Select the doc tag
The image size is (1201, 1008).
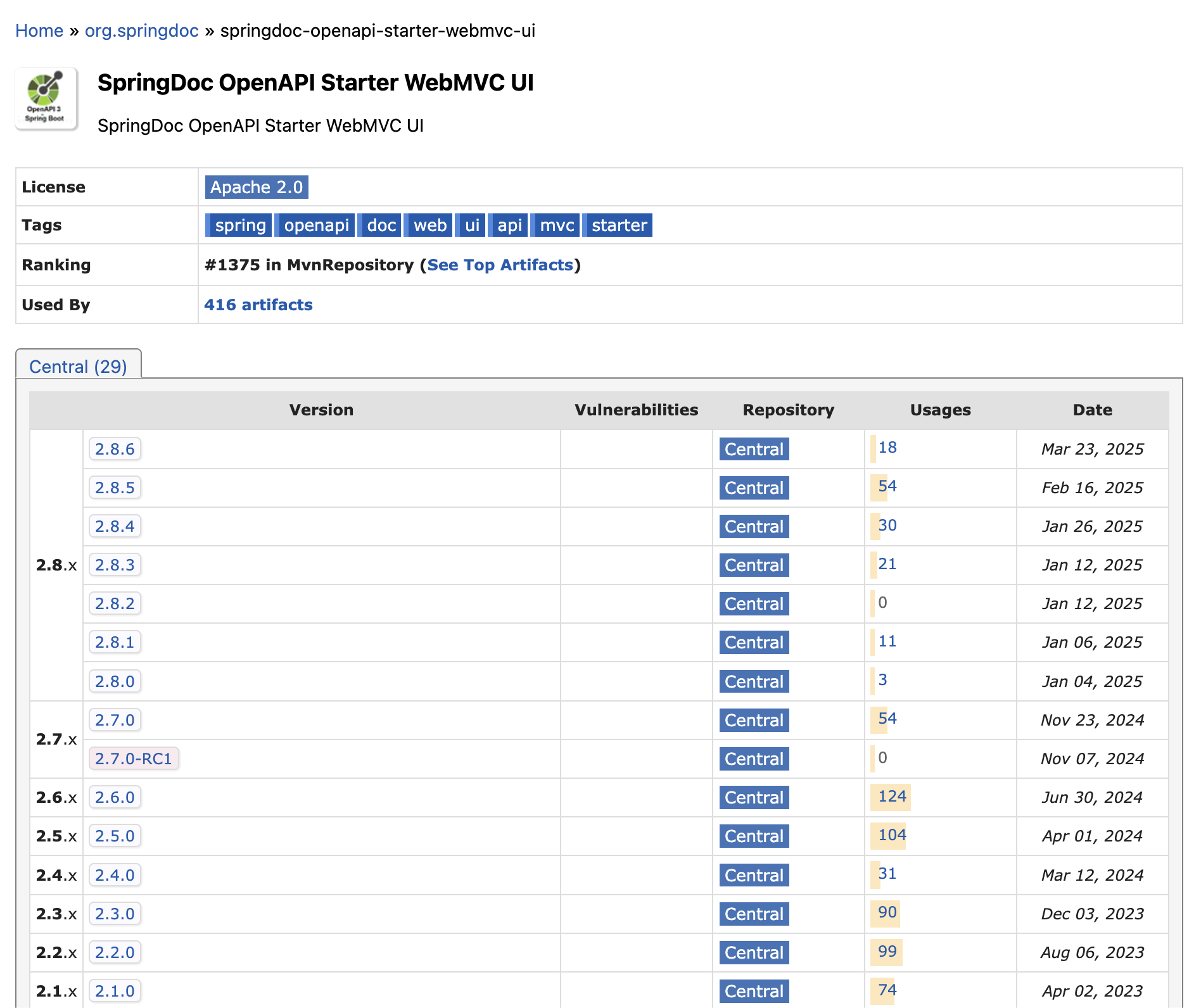[380, 225]
